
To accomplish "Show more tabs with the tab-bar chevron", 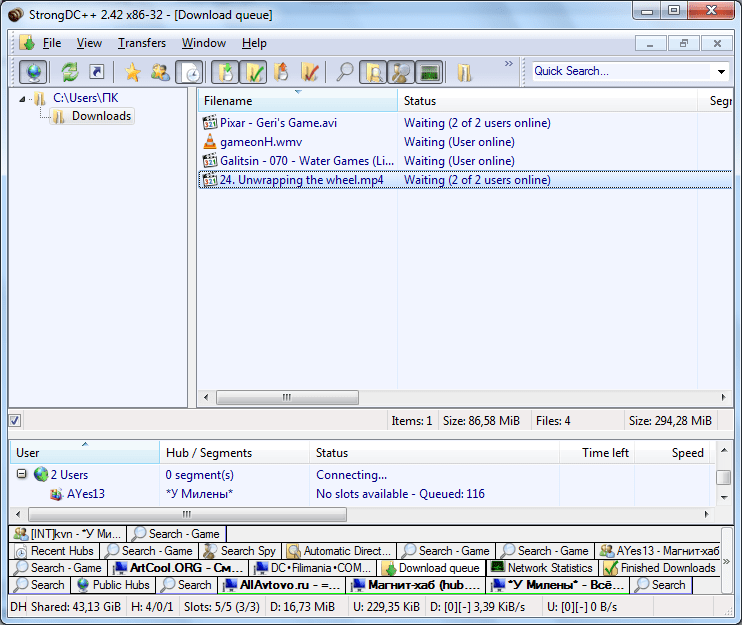I will (726, 562).
